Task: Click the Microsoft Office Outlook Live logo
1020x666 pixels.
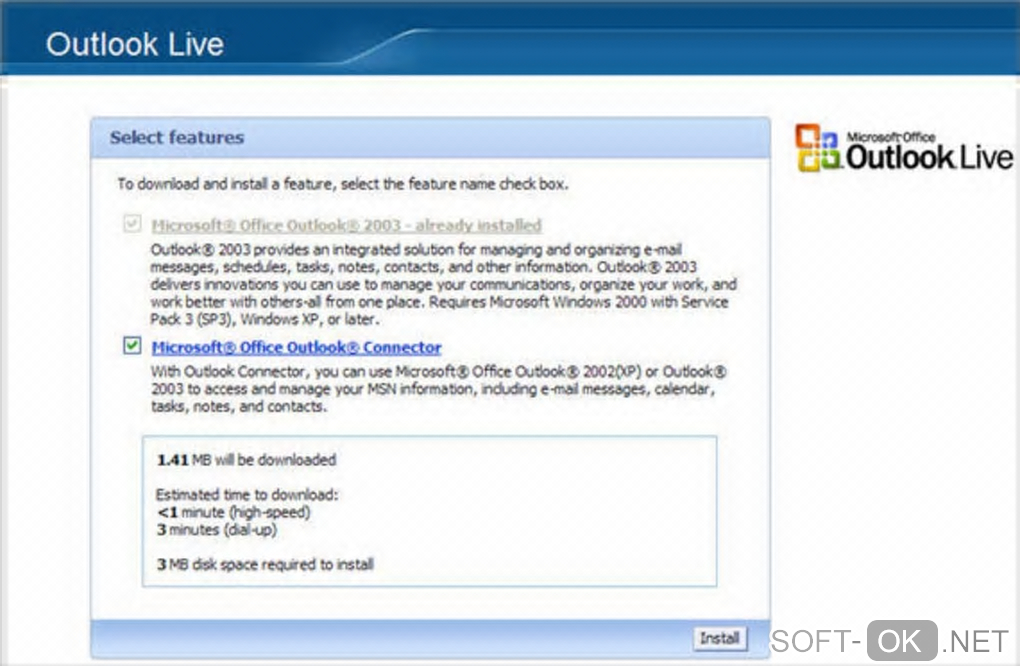Action: pos(904,148)
